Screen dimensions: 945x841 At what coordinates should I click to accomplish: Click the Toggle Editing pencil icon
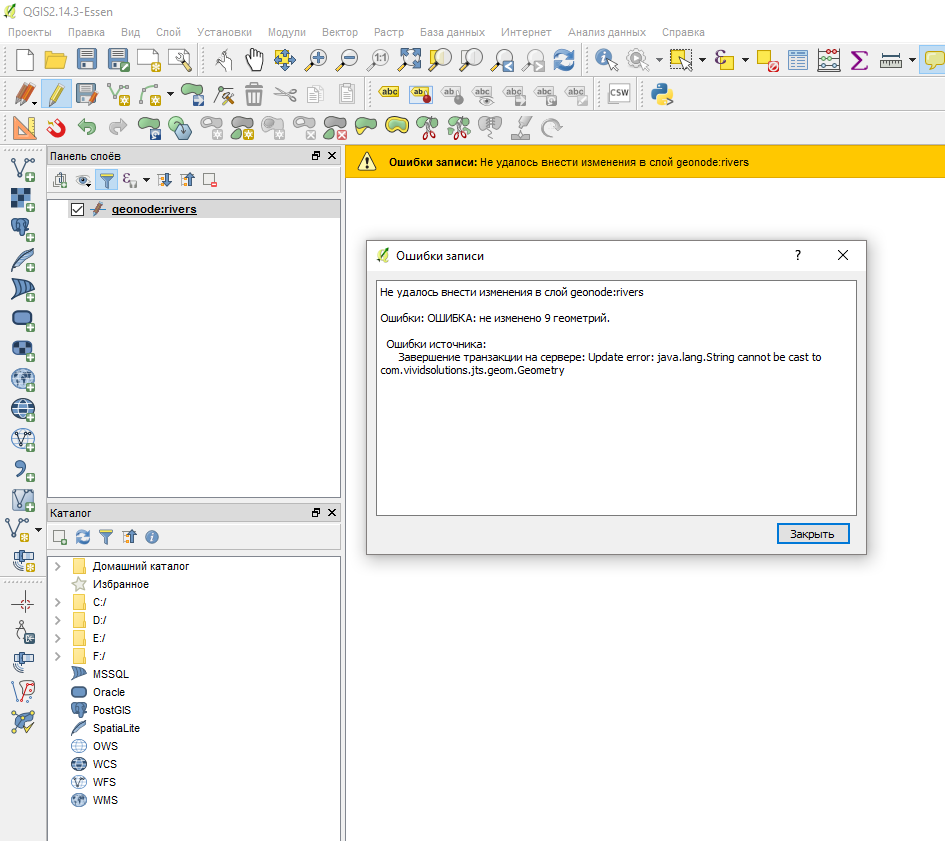tap(56, 95)
